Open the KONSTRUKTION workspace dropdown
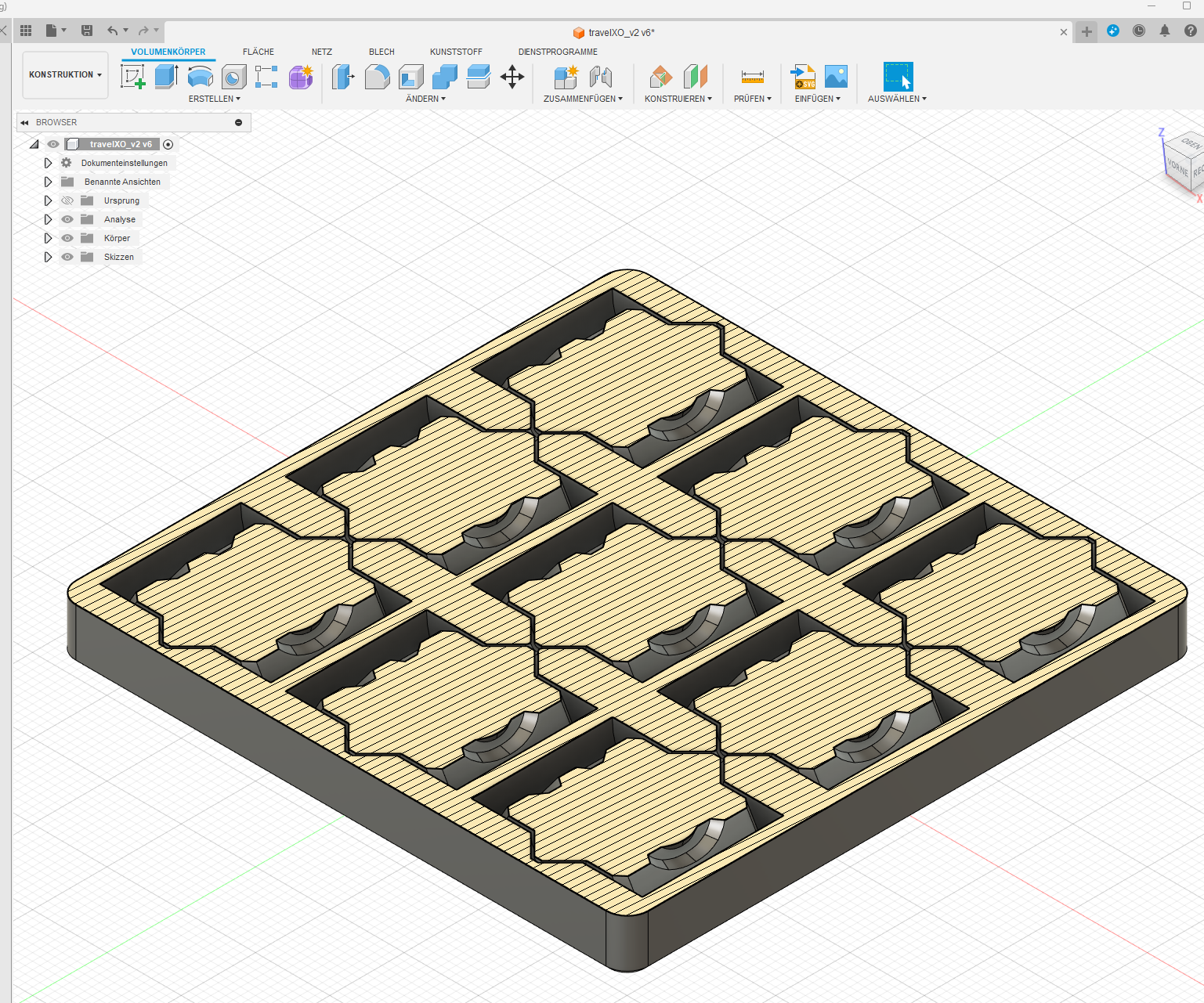1204x1003 pixels. pyautogui.click(x=65, y=75)
